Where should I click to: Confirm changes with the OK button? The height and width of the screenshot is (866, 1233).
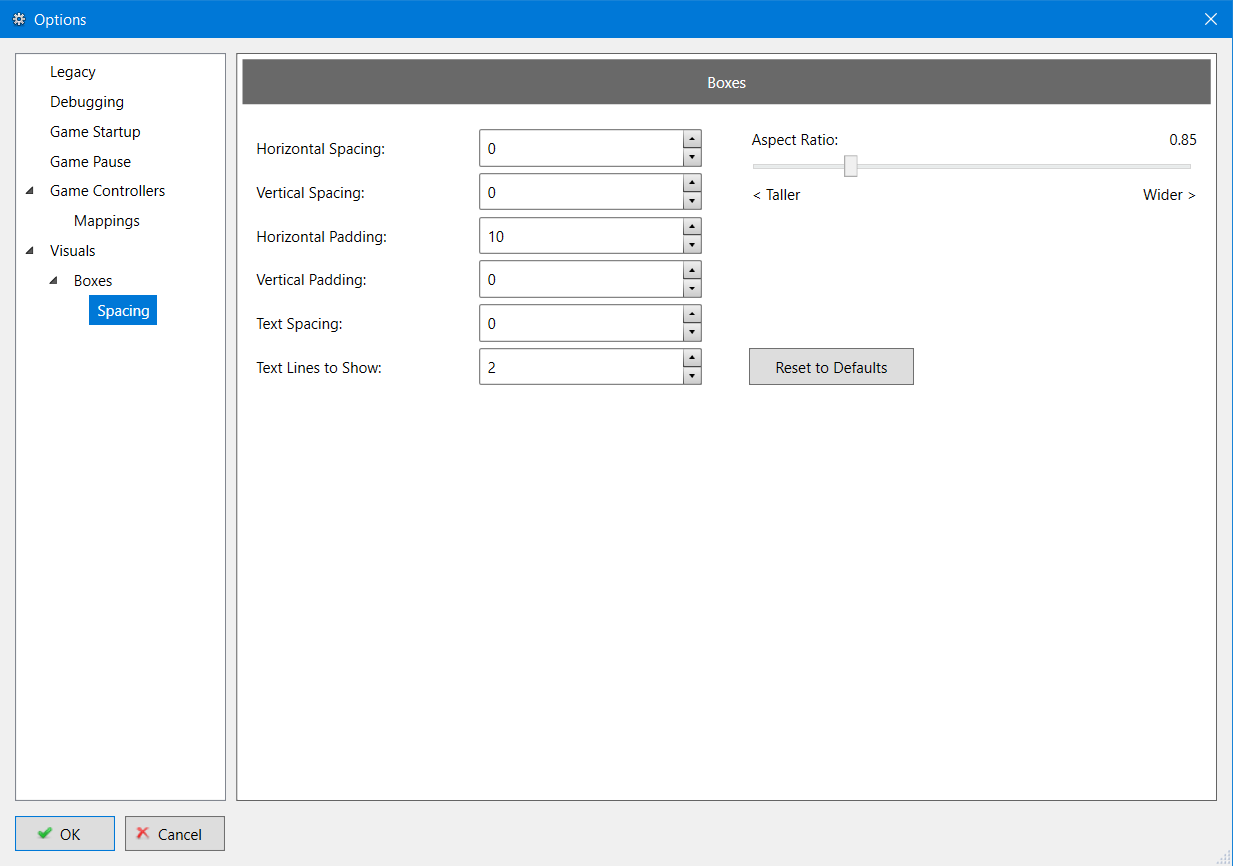[x=65, y=834]
